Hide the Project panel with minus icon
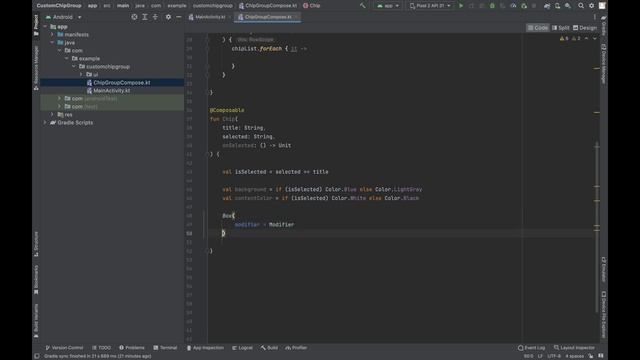Screen dimensions: 640x360 coord(178,17)
